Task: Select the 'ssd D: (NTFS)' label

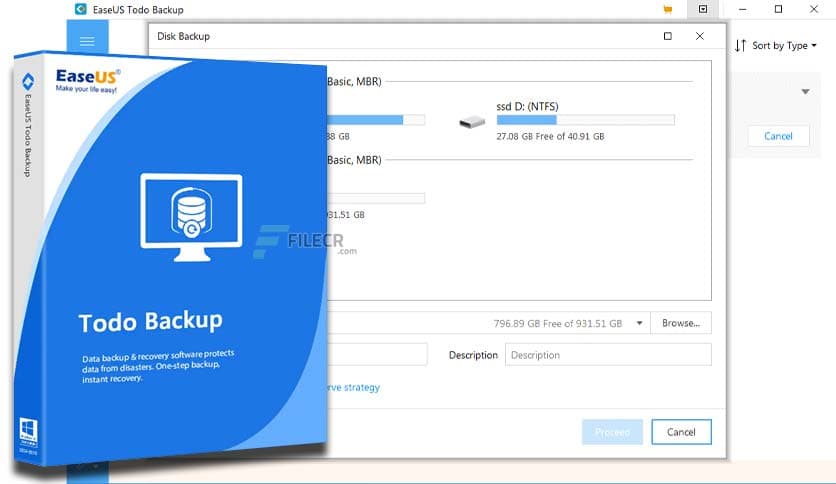Action: tap(527, 107)
